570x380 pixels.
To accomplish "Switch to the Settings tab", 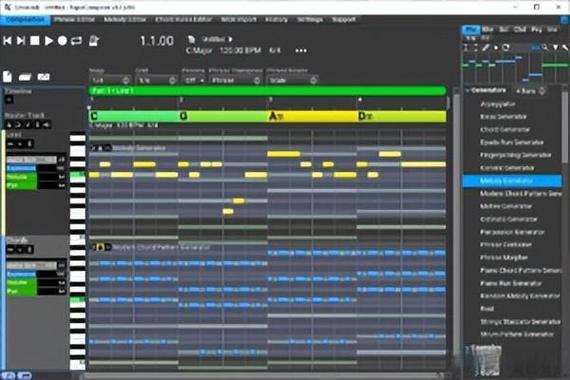I will coord(310,20).
